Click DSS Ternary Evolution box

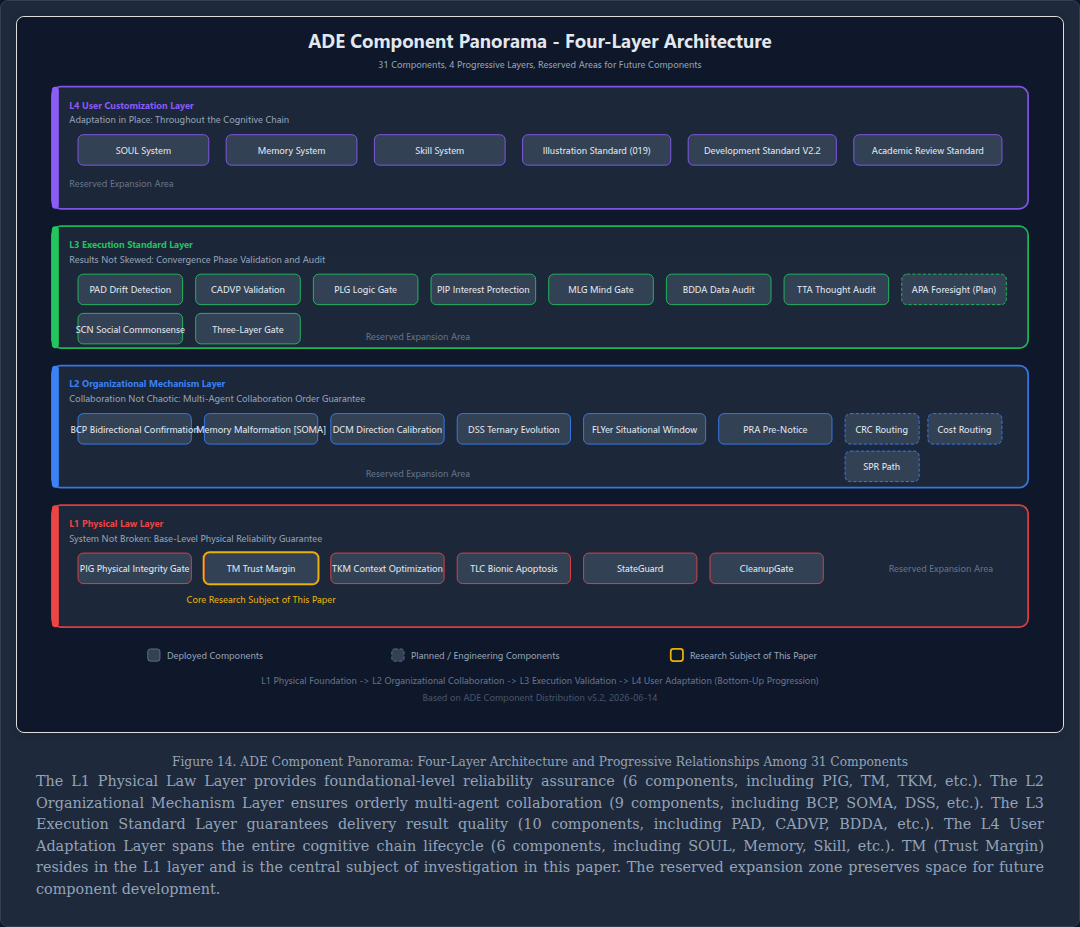514,429
